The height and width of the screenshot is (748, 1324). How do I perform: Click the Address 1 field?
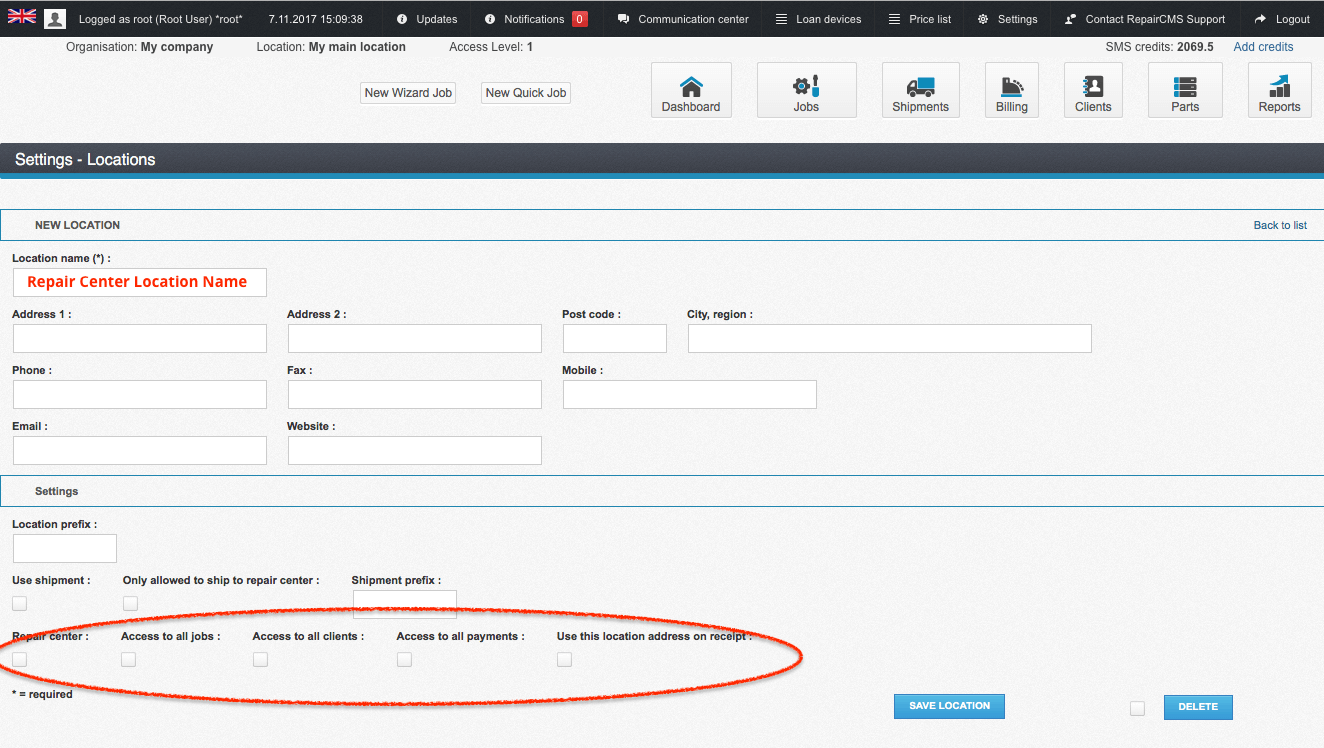140,338
